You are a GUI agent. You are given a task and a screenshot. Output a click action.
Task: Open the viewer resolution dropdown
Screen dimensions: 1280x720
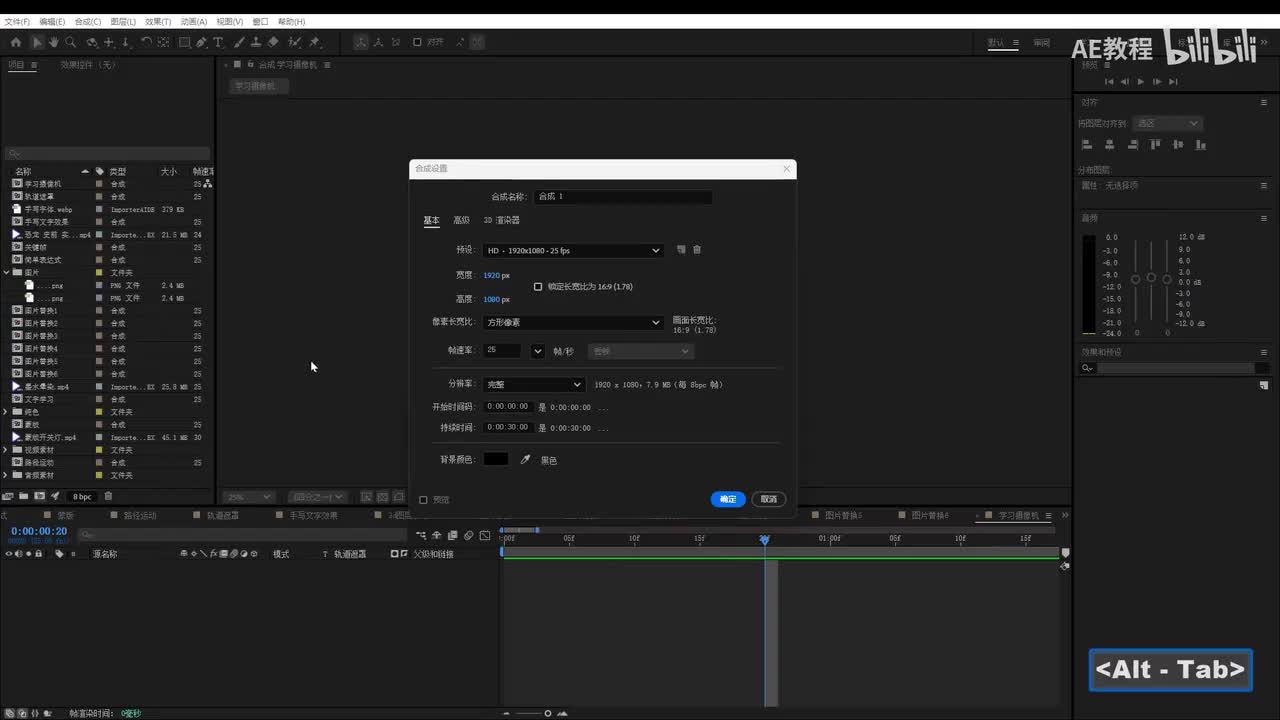click(317, 497)
